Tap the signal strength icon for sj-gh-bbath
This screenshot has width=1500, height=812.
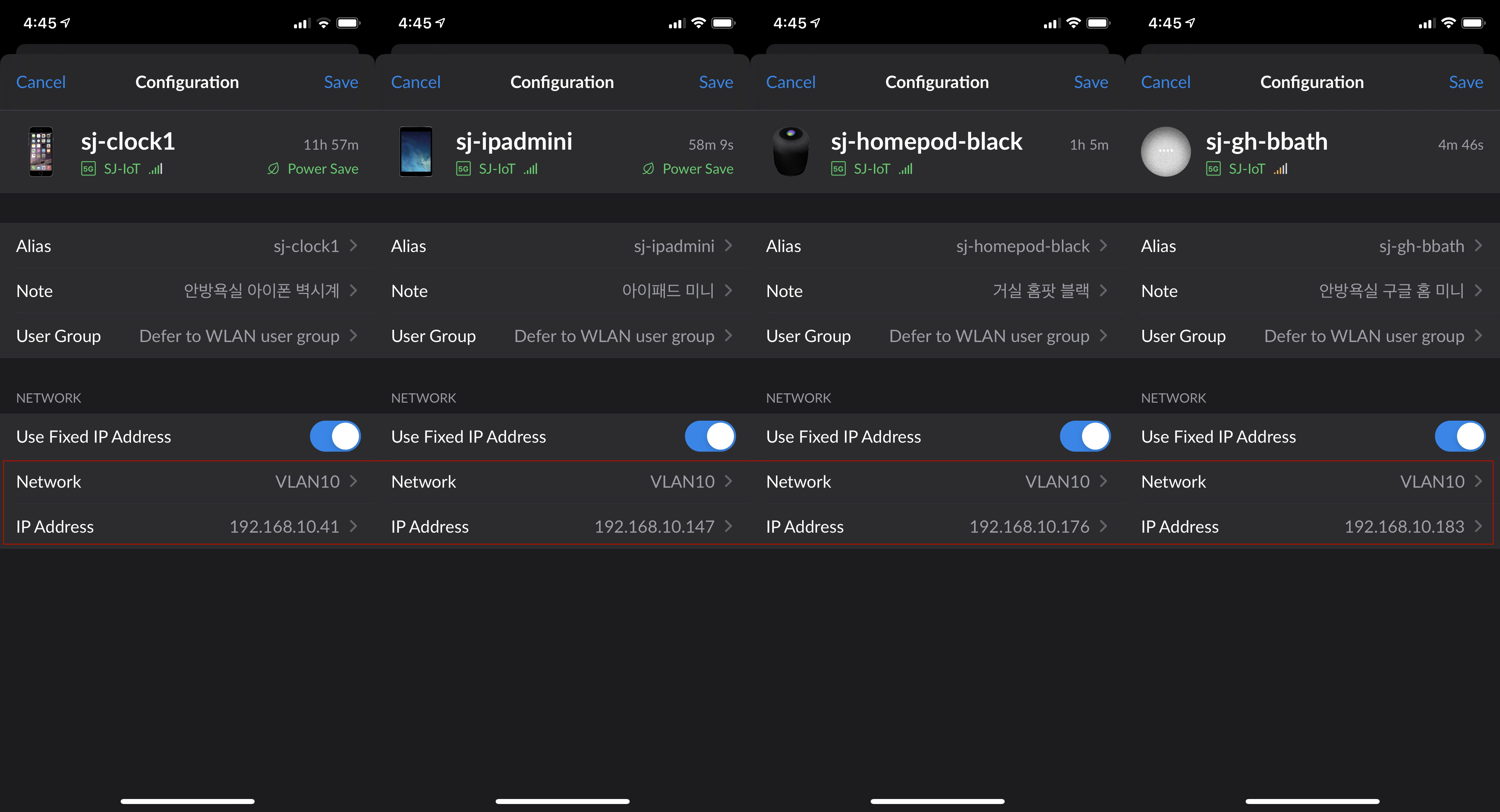tap(1280, 169)
